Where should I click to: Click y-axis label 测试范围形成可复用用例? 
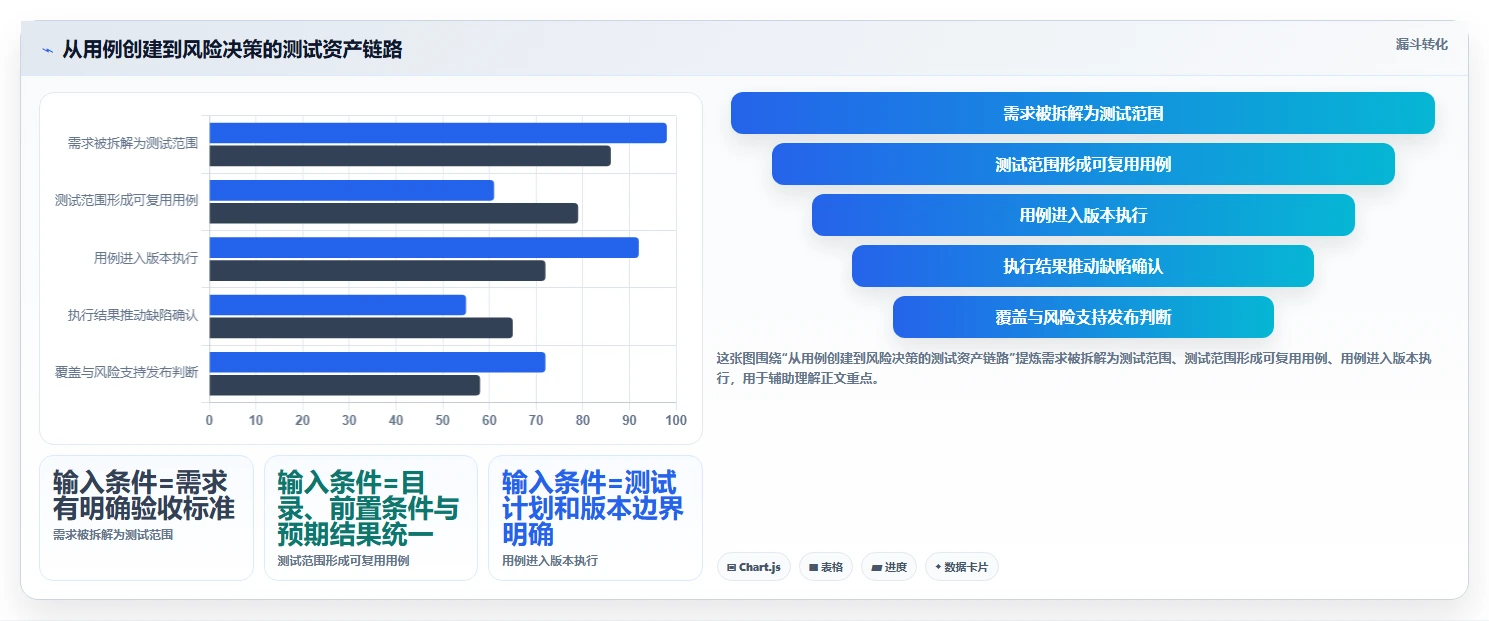click(x=126, y=200)
